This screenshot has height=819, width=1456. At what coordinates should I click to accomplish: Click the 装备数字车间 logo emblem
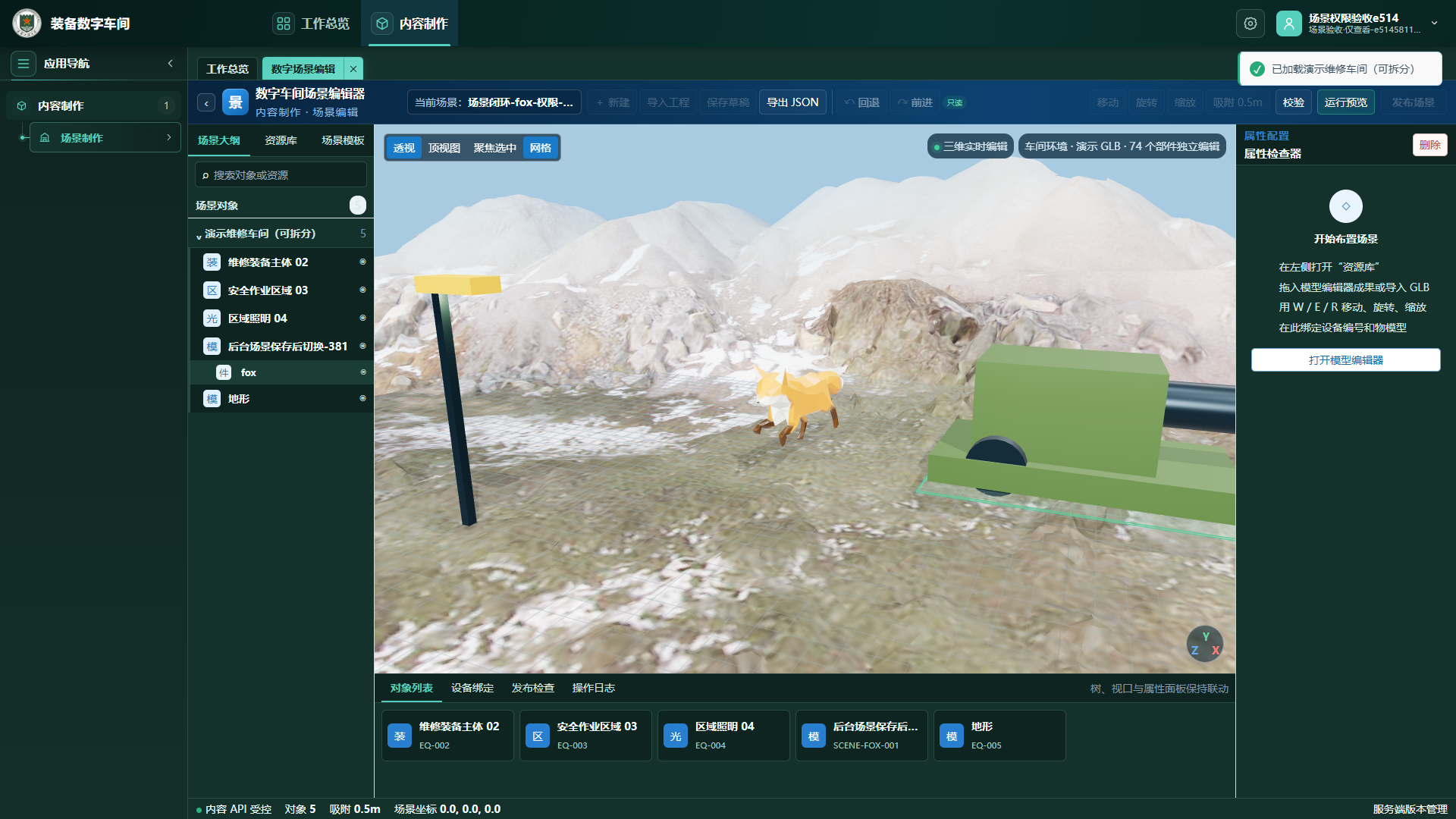point(27,24)
